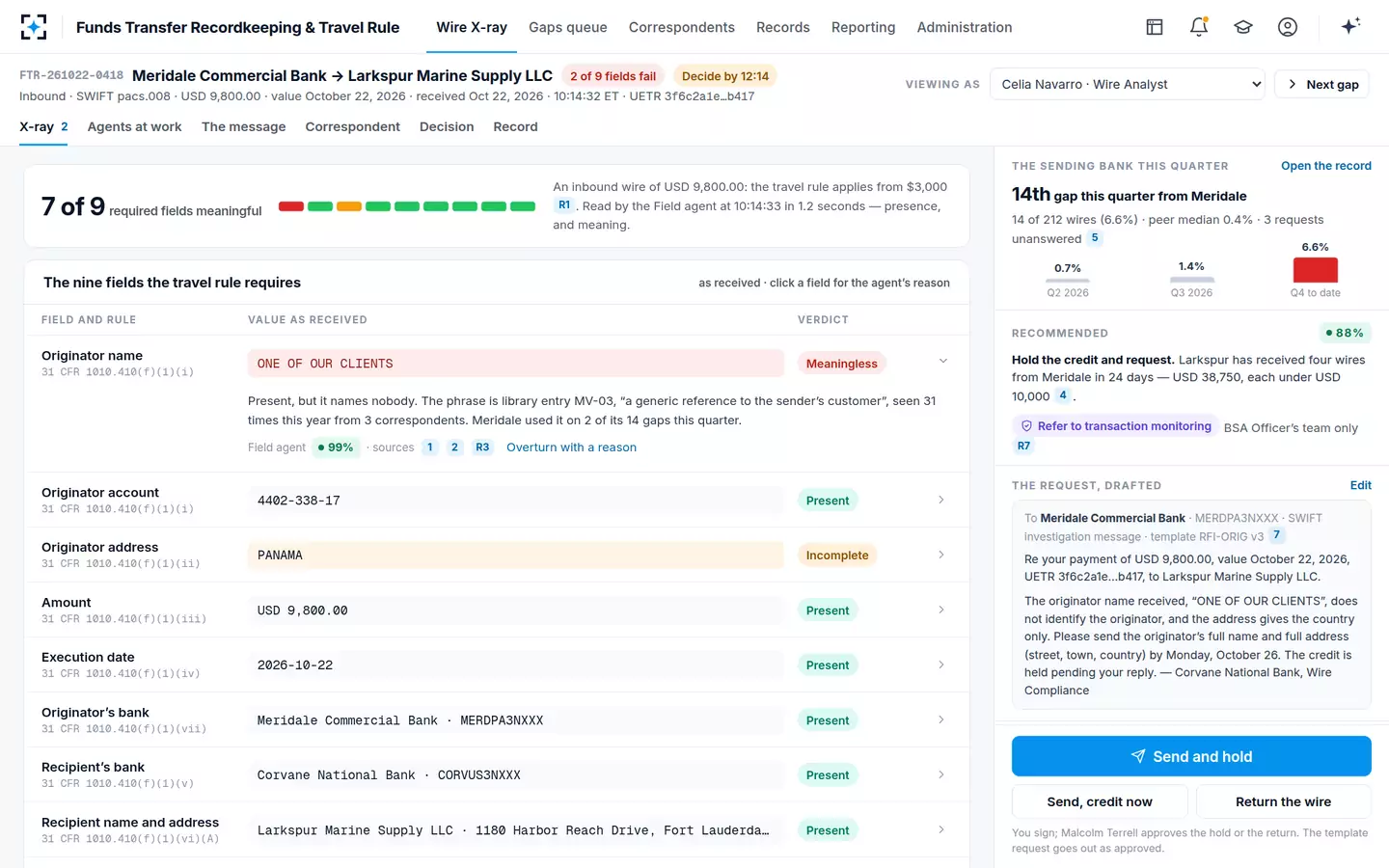
Task: Open the Viewing As role dropdown
Action: click(1128, 84)
